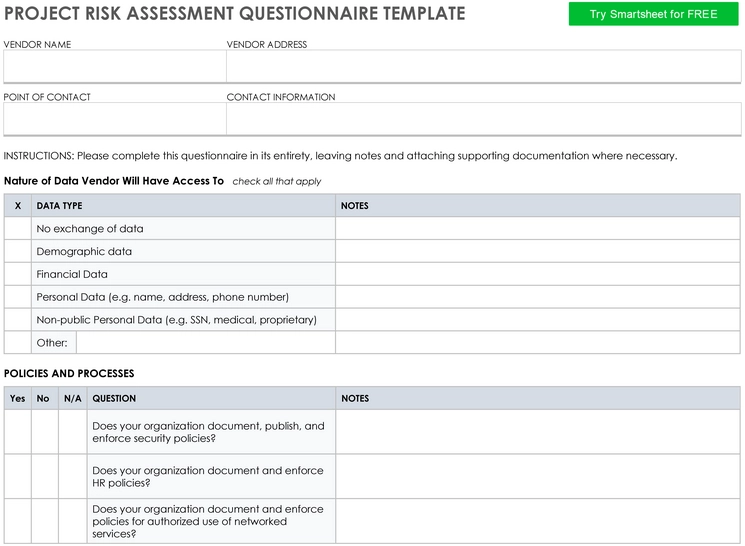Check the X cell for Demographic data
This screenshot has height=546, width=745.
[x=18, y=251]
